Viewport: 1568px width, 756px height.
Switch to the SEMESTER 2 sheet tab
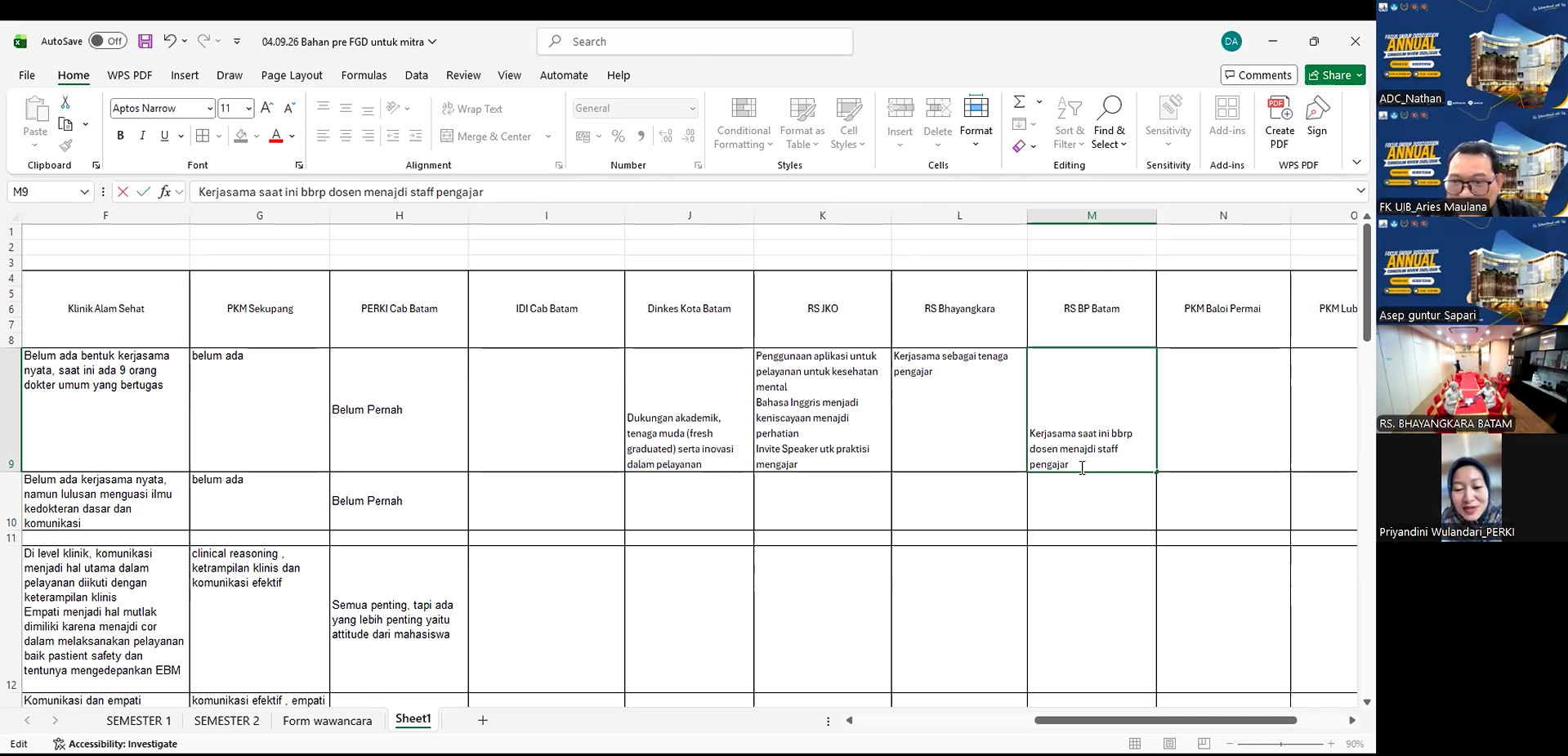227,720
